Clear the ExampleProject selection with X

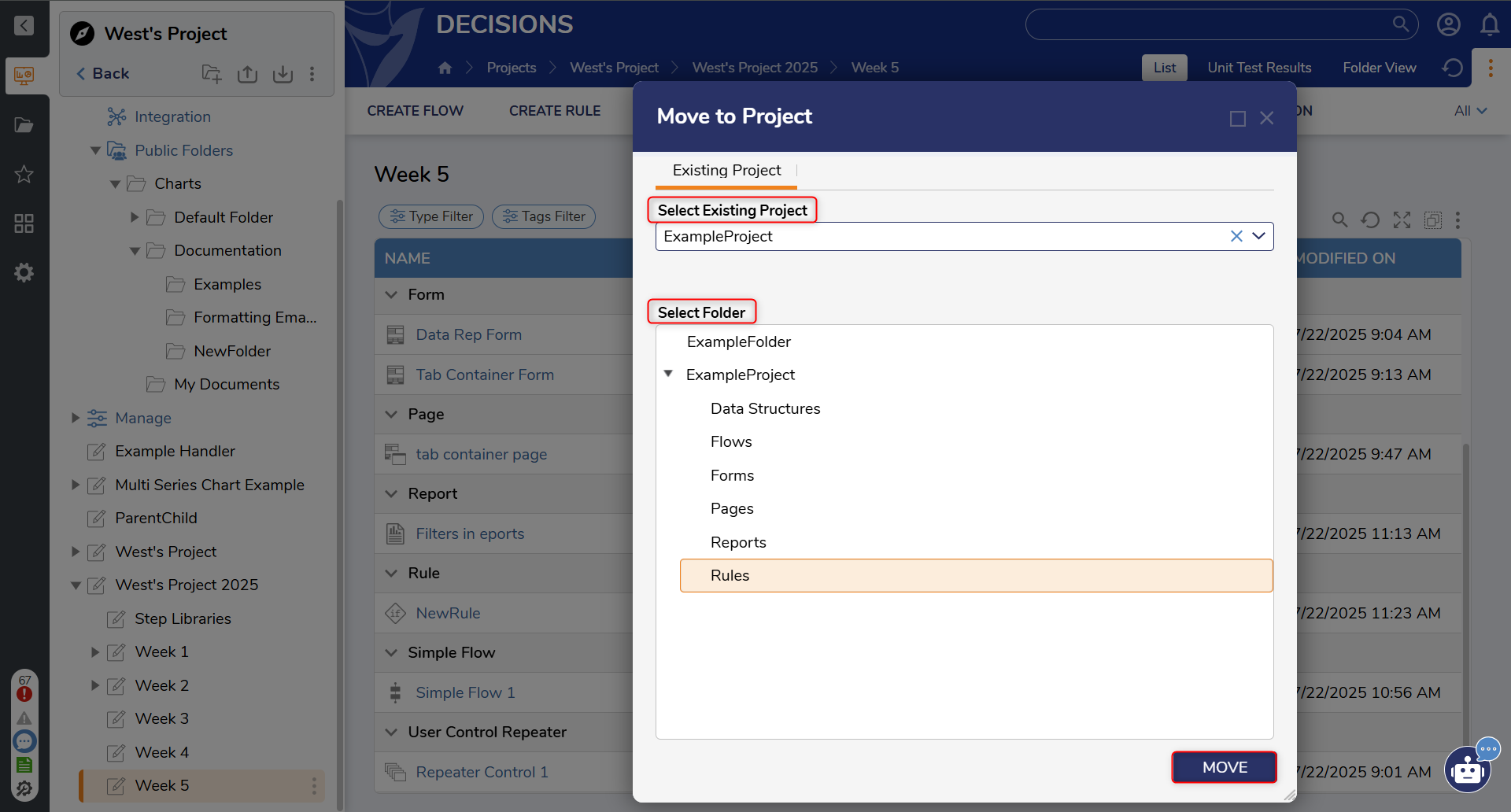[1236, 236]
